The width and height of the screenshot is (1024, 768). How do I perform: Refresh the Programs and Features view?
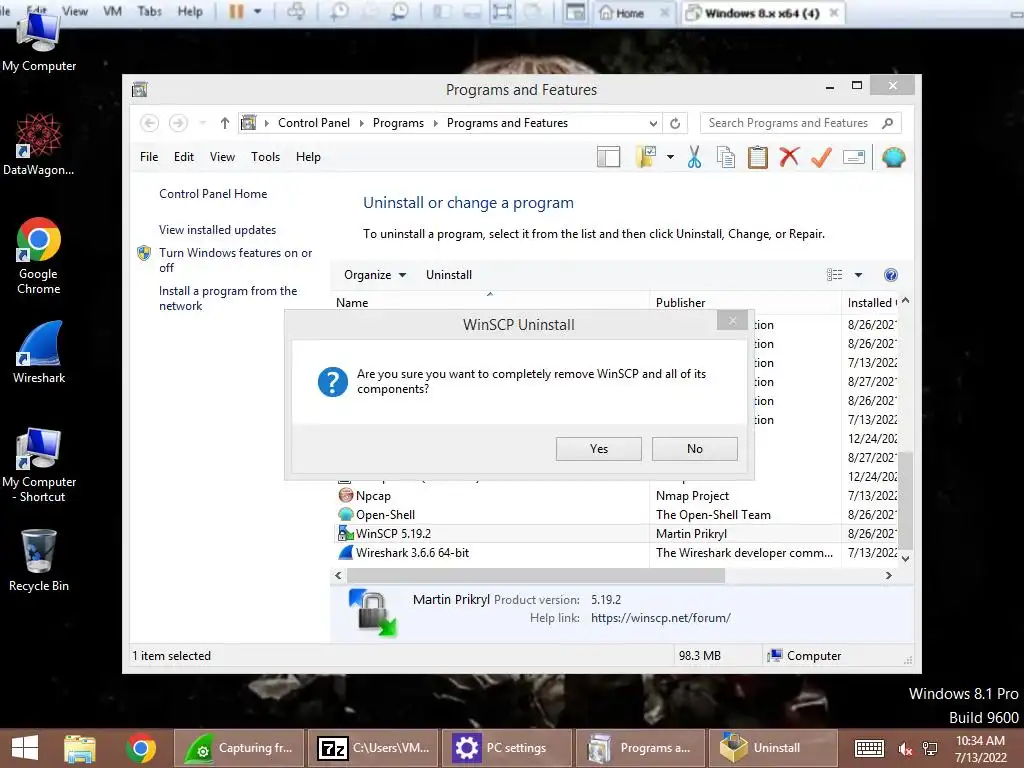point(675,123)
